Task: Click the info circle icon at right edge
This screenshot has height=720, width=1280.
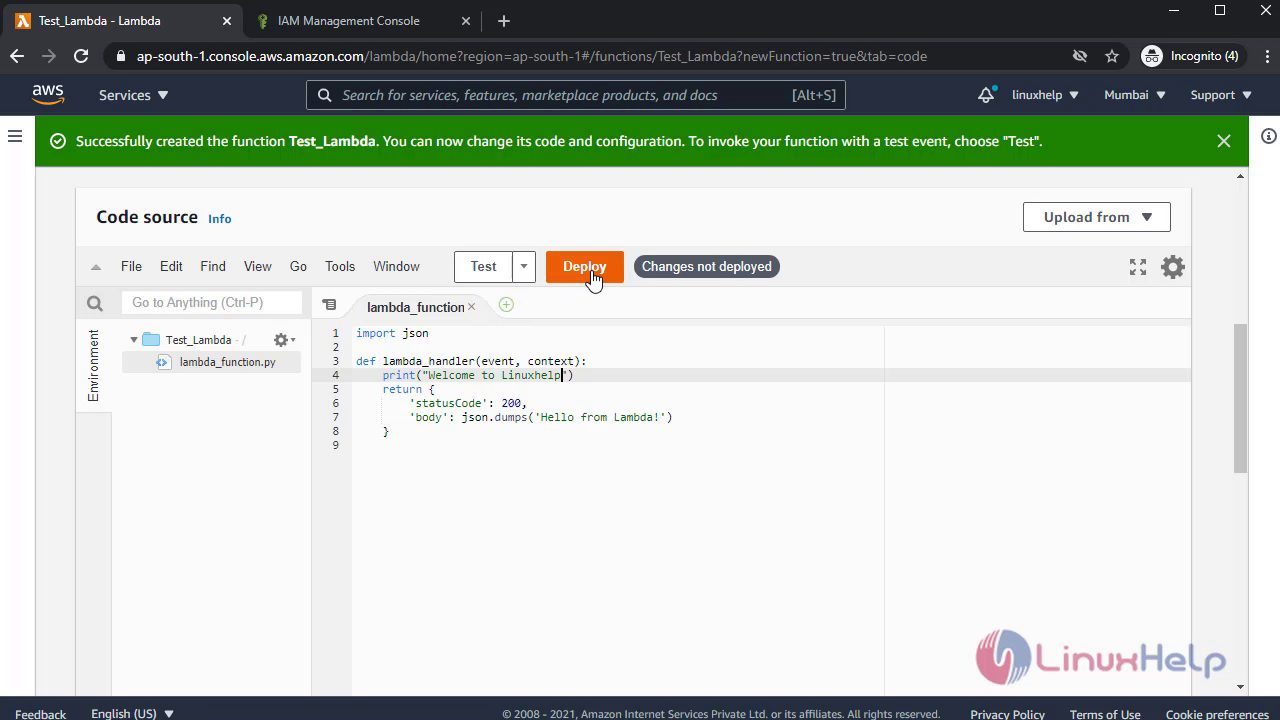Action: [x=1268, y=136]
